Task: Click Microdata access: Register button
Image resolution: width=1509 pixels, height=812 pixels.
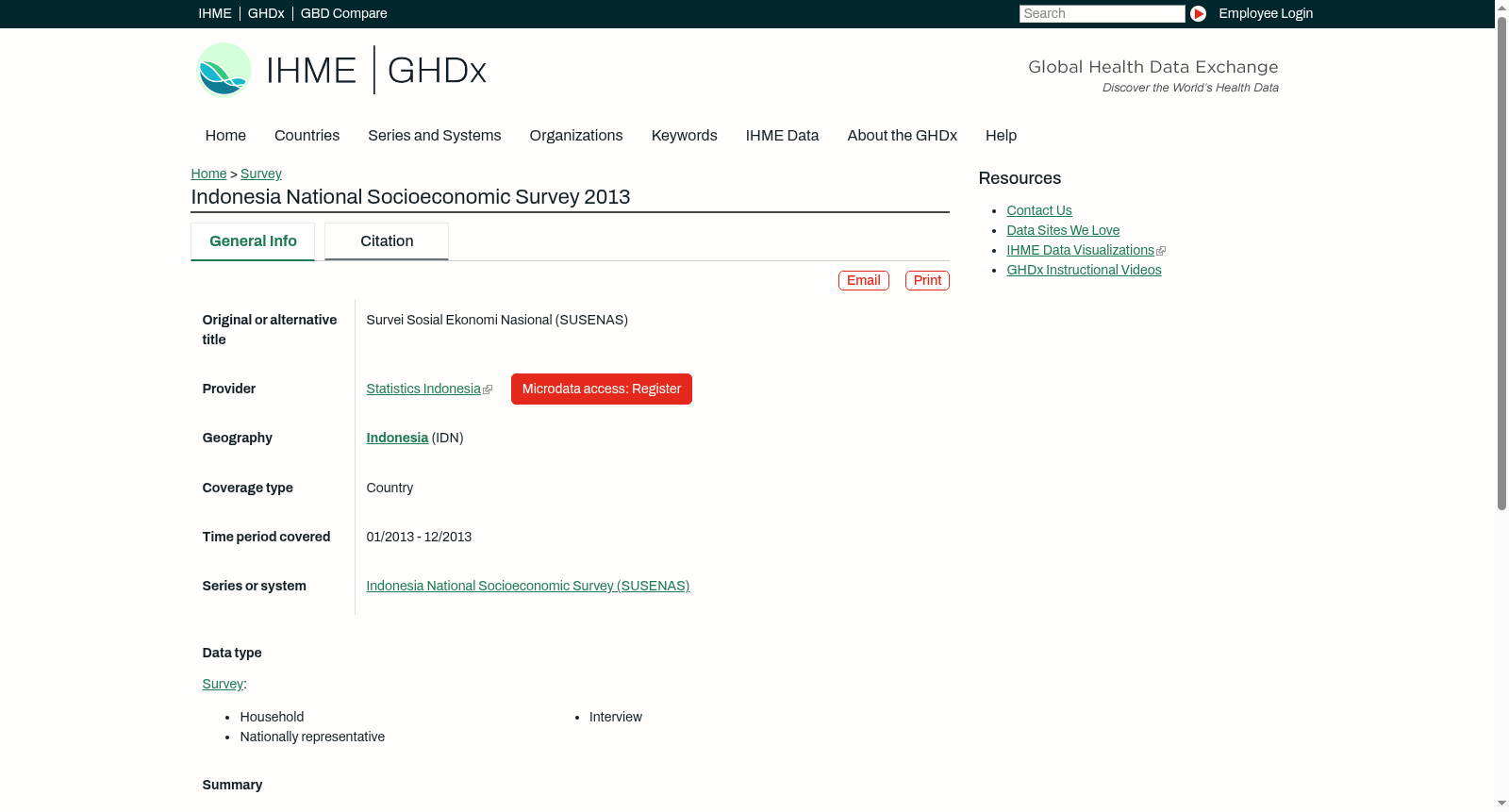Action: coord(602,389)
